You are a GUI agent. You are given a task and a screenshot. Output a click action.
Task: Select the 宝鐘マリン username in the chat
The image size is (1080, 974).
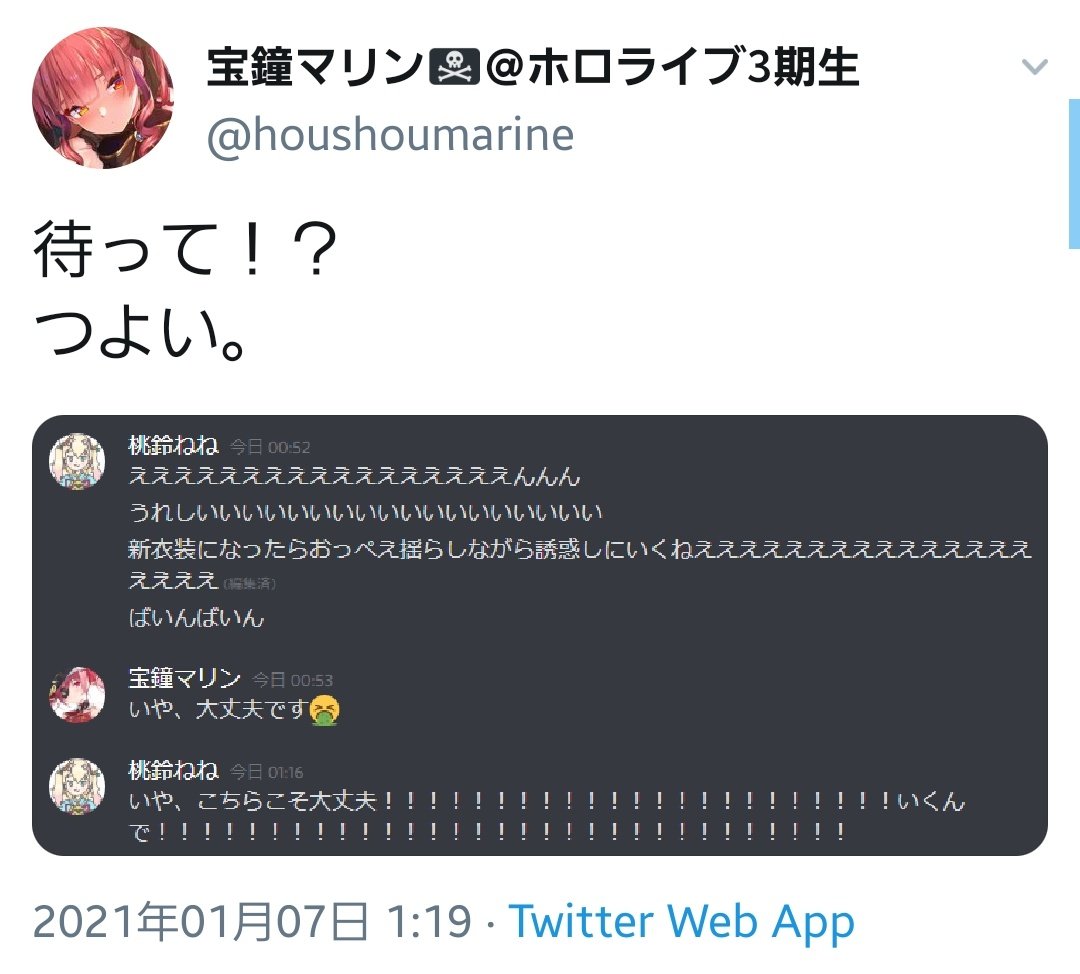[x=185, y=678]
